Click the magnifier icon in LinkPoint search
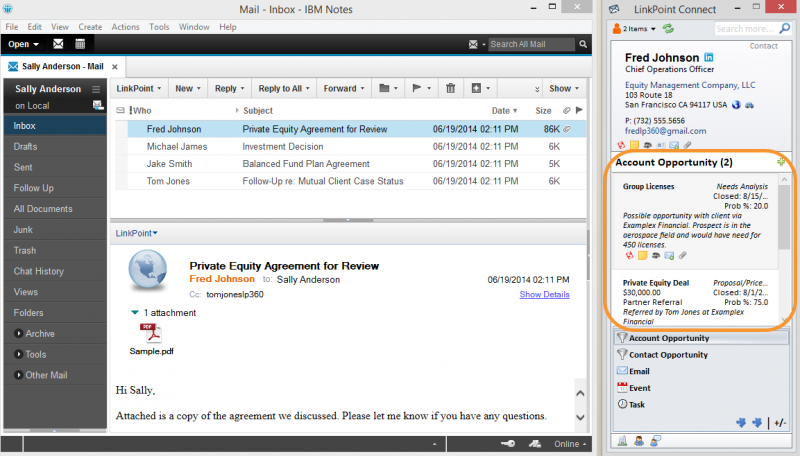The image size is (800, 456). point(785,29)
